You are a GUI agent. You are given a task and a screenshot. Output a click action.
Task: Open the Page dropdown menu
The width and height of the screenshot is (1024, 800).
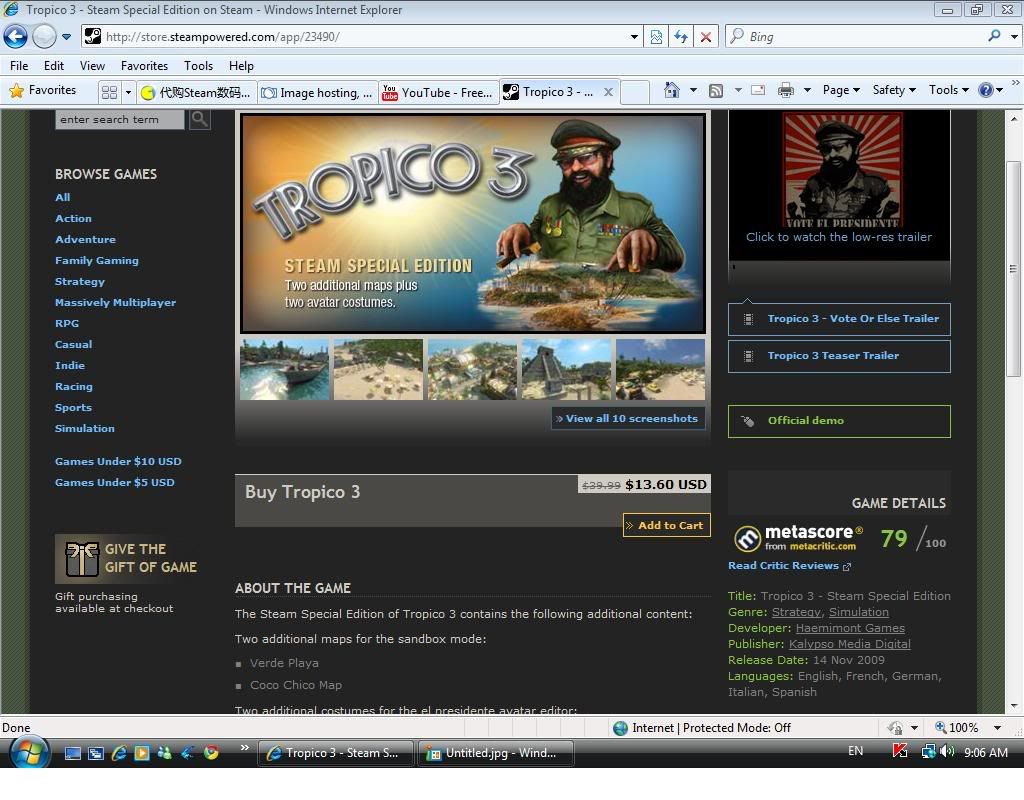pyautogui.click(x=841, y=90)
